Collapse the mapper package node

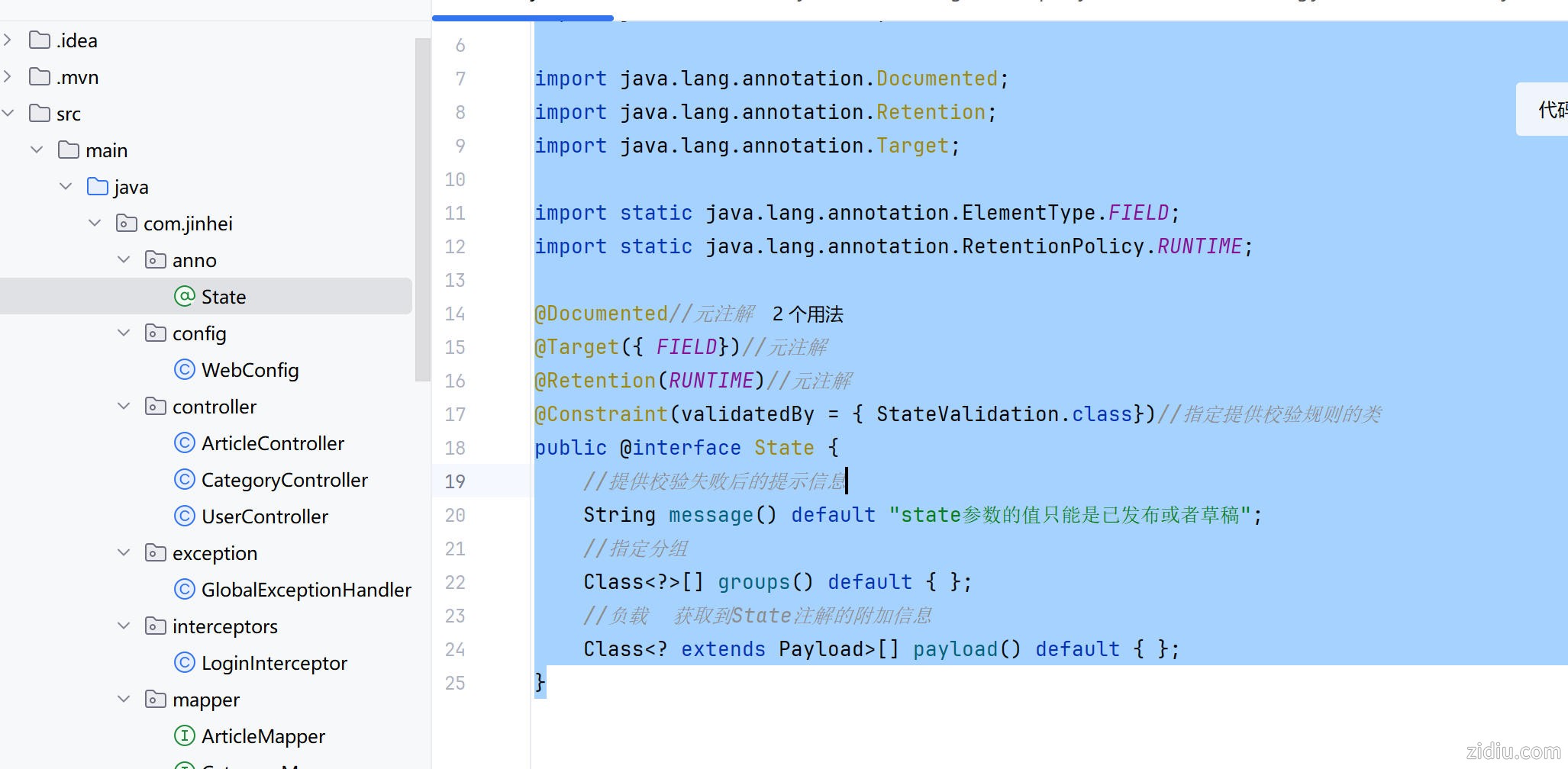click(x=124, y=700)
